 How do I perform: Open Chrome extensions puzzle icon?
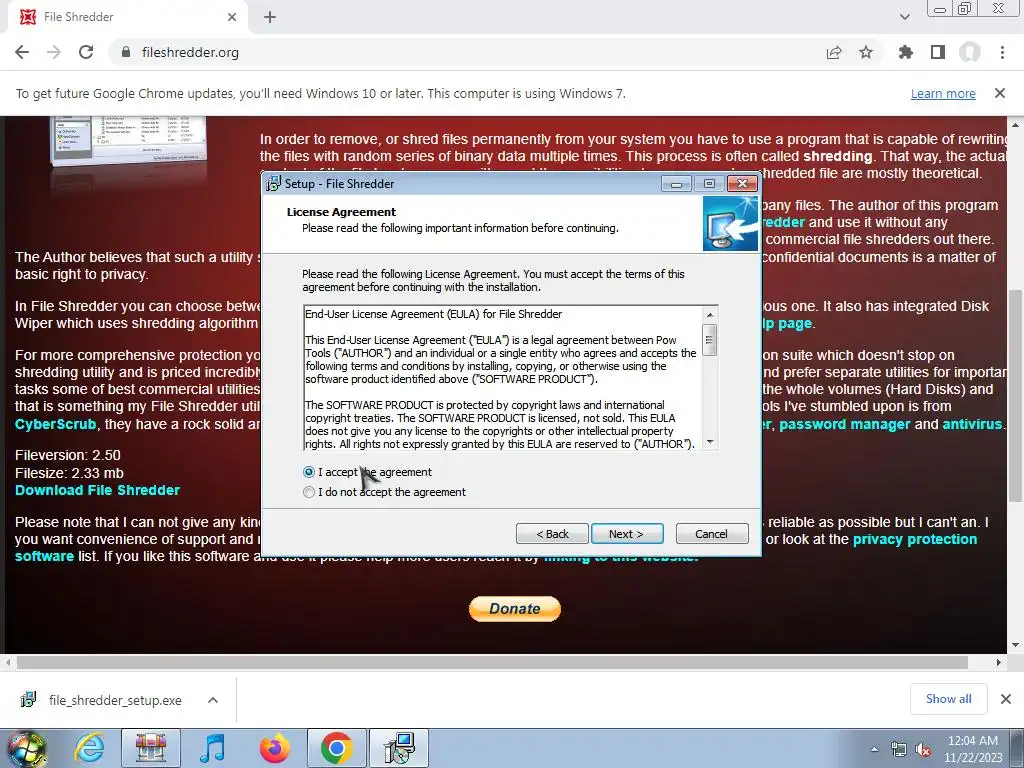coord(906,52)
